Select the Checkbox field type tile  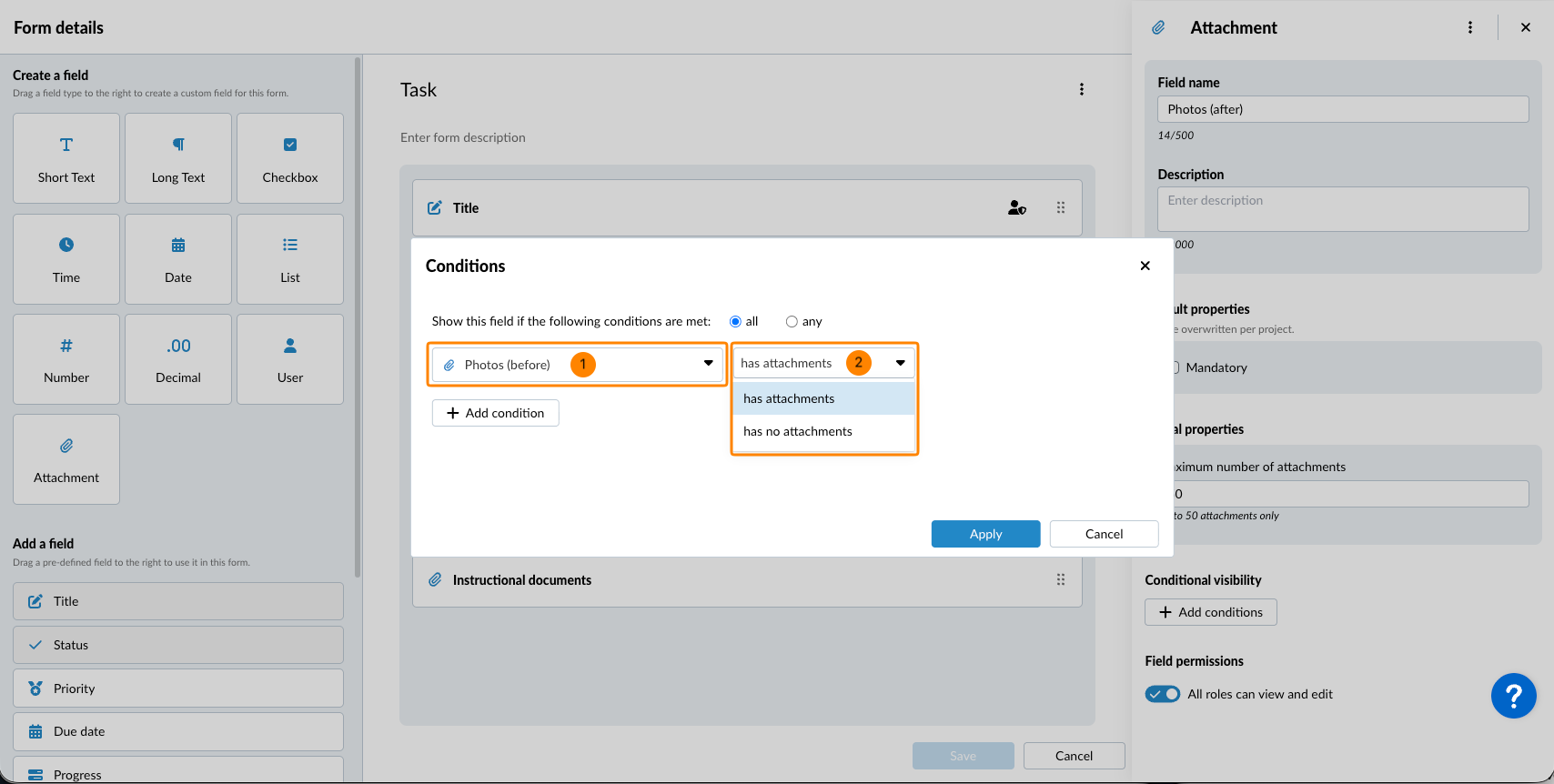tap(290, 158)
